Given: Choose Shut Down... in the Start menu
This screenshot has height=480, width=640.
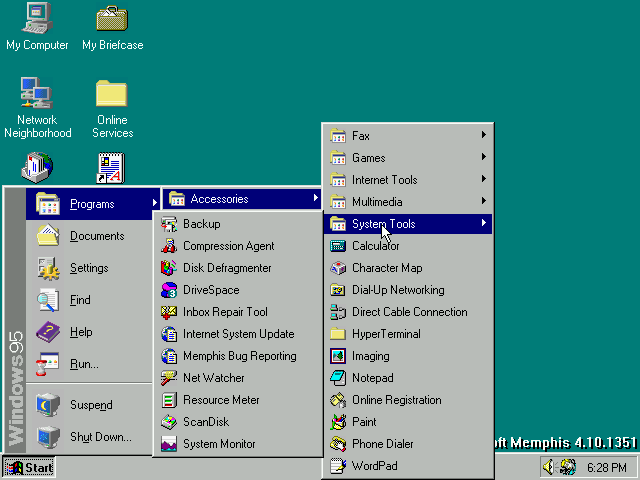Looking at the screenshot, I should pyautogui.click(x=89, y=437).
